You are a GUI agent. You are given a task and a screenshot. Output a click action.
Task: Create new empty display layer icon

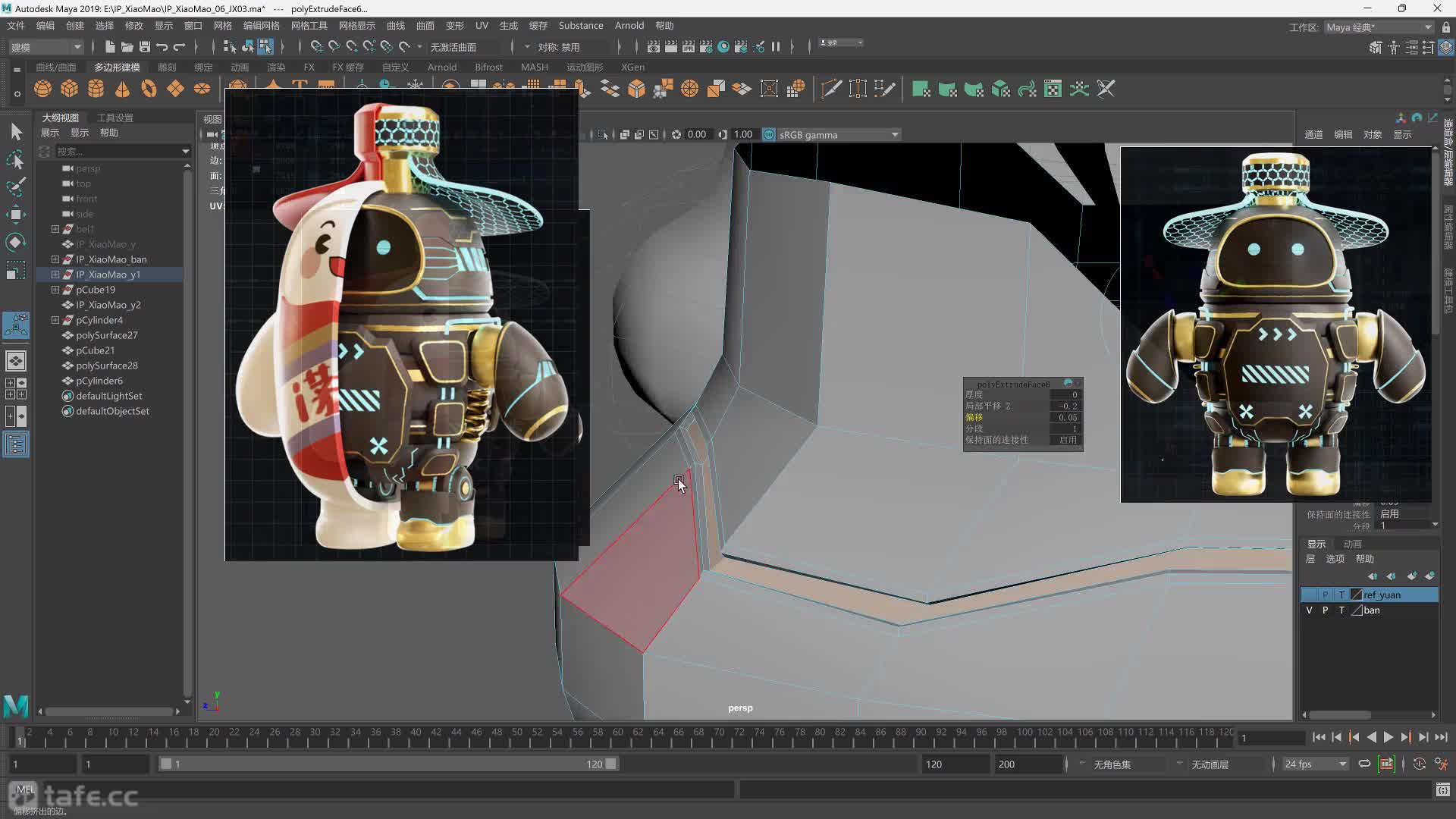click(x=1412, y=576)
